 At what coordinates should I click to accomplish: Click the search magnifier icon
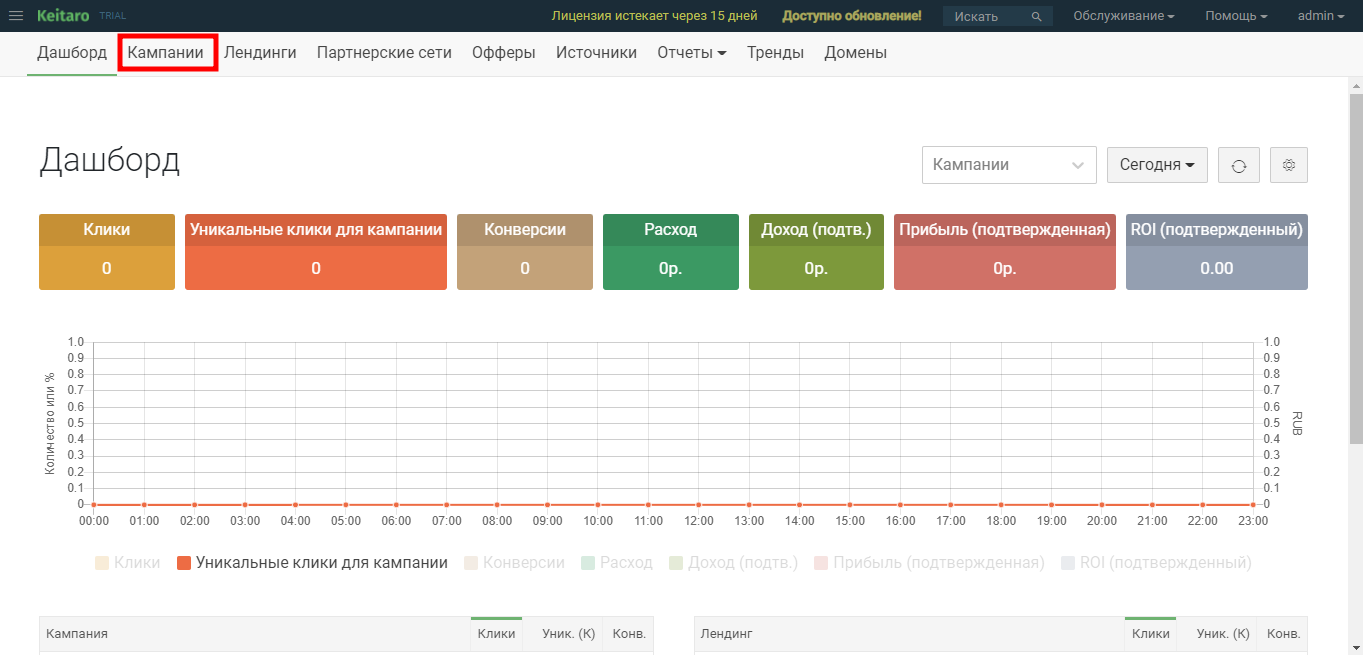coord(1037,17)
